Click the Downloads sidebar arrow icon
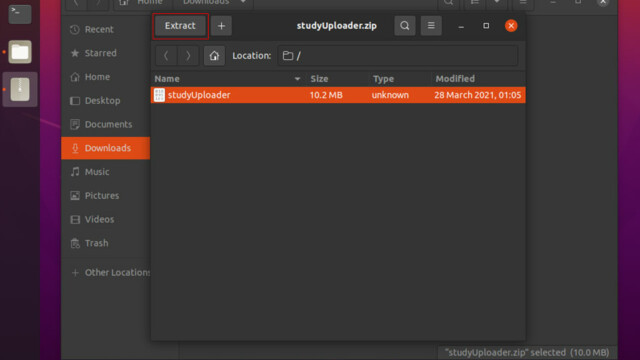The height and width of the screenshot is (360, 640). tap(75, 148)
